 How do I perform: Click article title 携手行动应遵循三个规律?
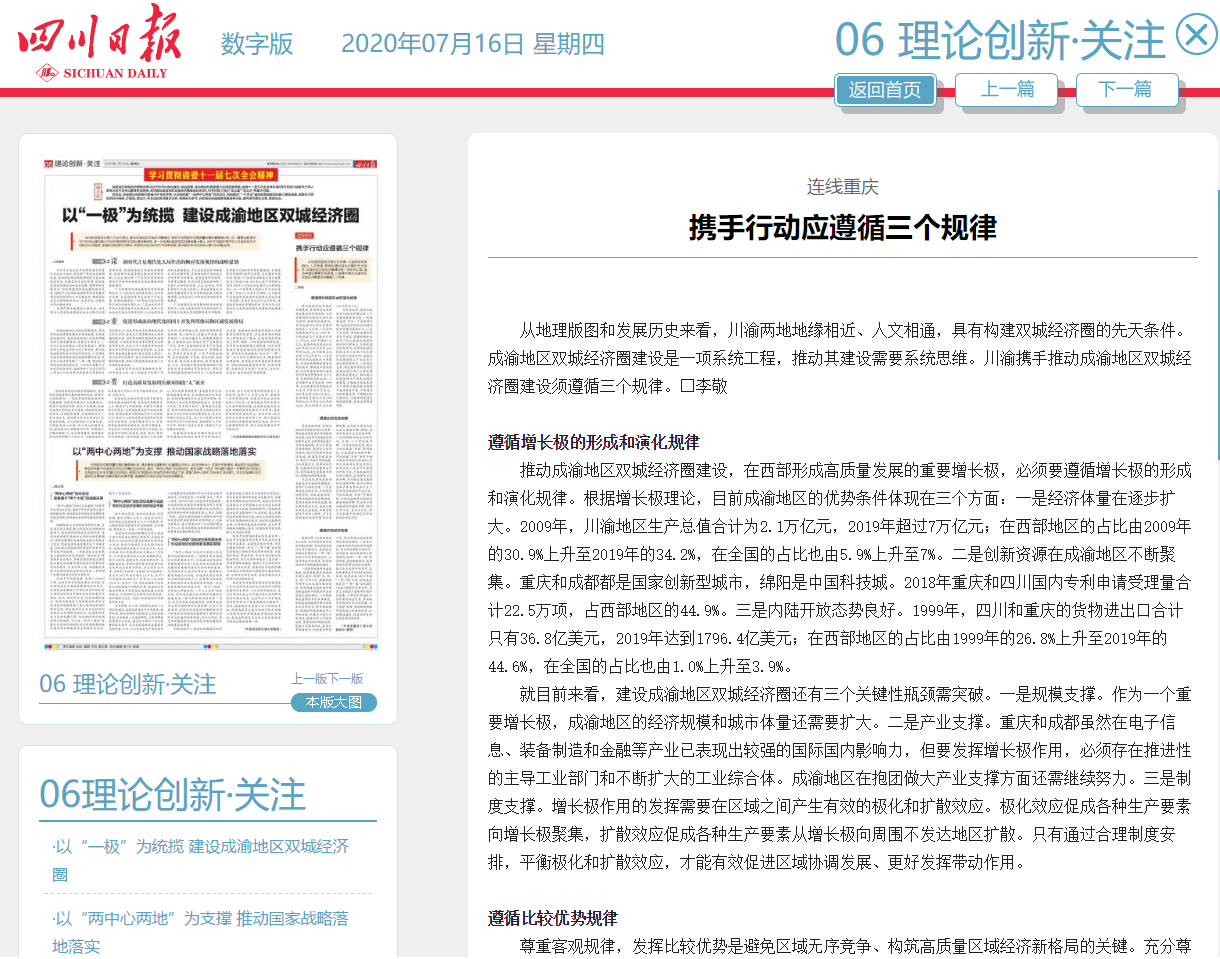click(842, 228)
